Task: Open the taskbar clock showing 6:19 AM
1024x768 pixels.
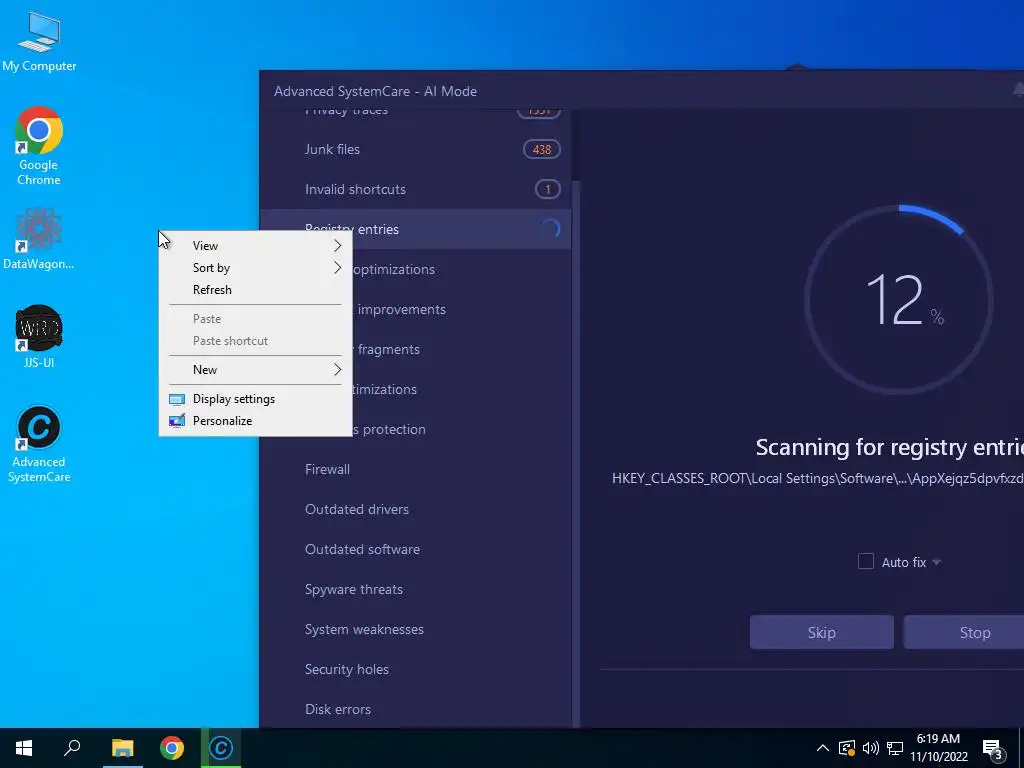Action: tap(938, 748)
